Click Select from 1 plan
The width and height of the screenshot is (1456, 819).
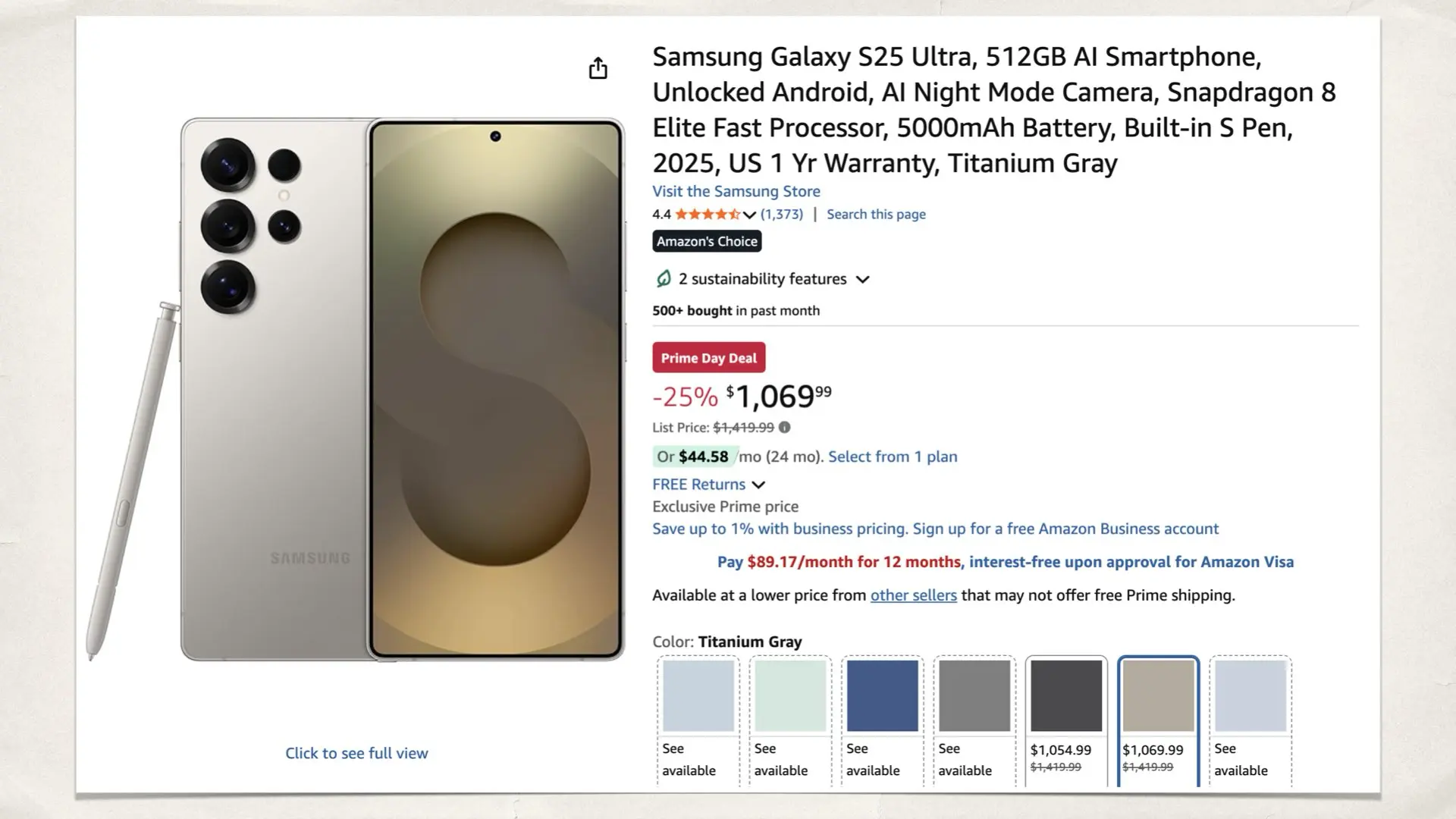click(892, 457)
